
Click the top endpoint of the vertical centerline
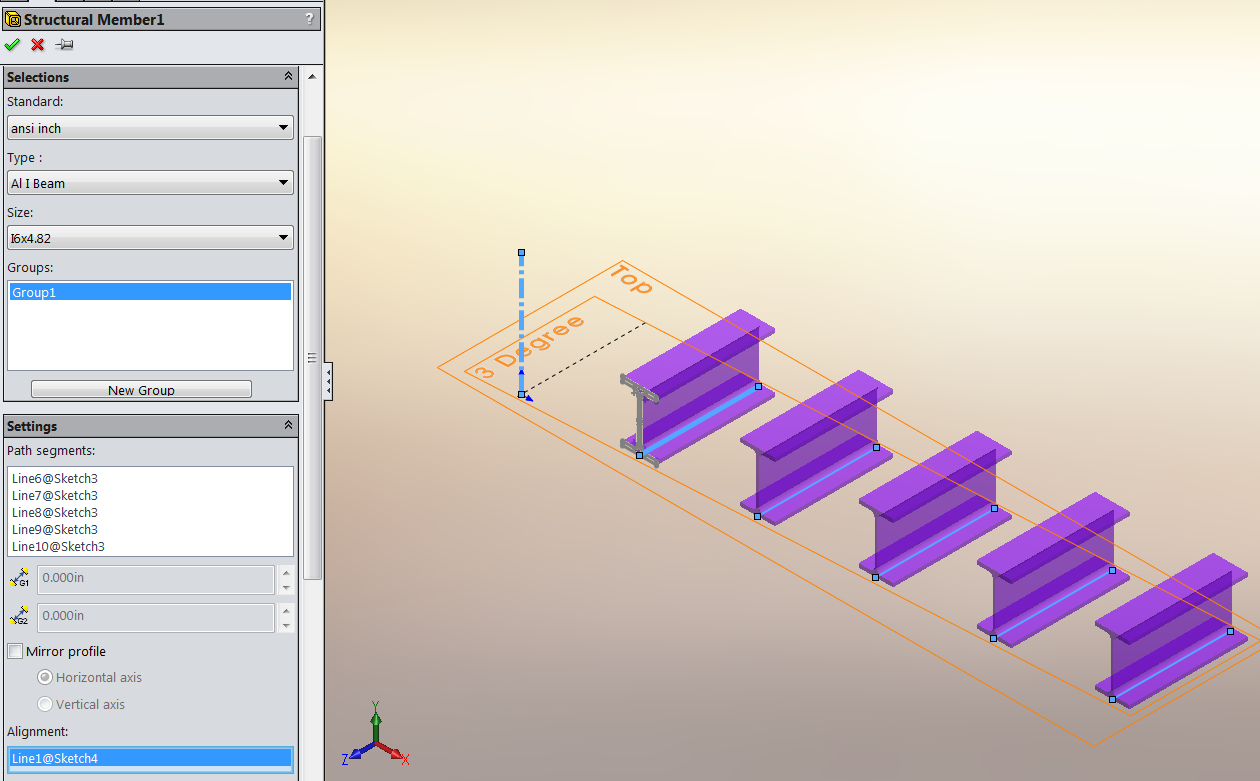pos(521,253)
